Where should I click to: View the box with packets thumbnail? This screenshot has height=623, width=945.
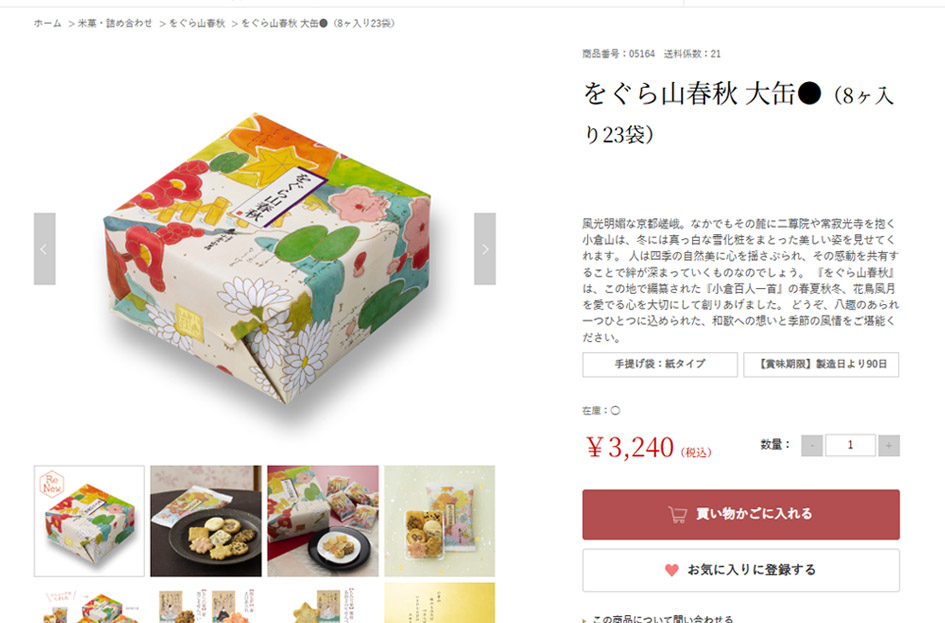pos(323,521)
